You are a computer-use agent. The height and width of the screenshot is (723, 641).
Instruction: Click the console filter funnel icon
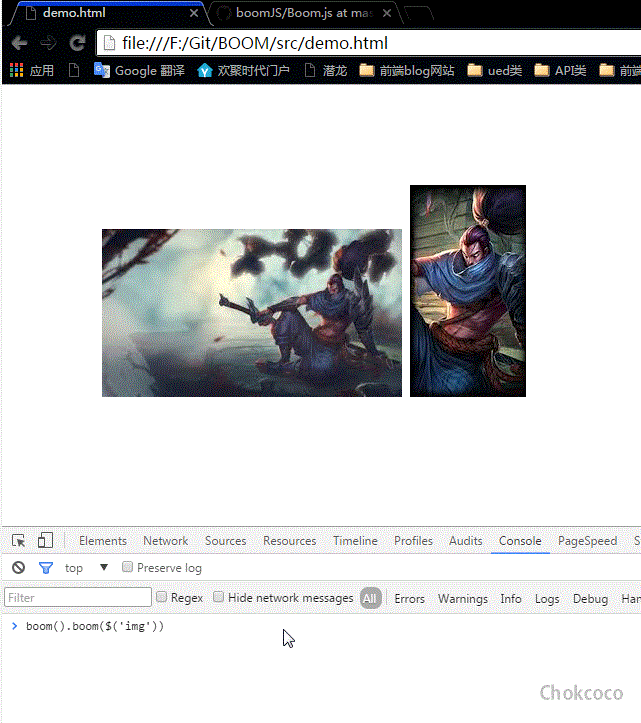45,568
